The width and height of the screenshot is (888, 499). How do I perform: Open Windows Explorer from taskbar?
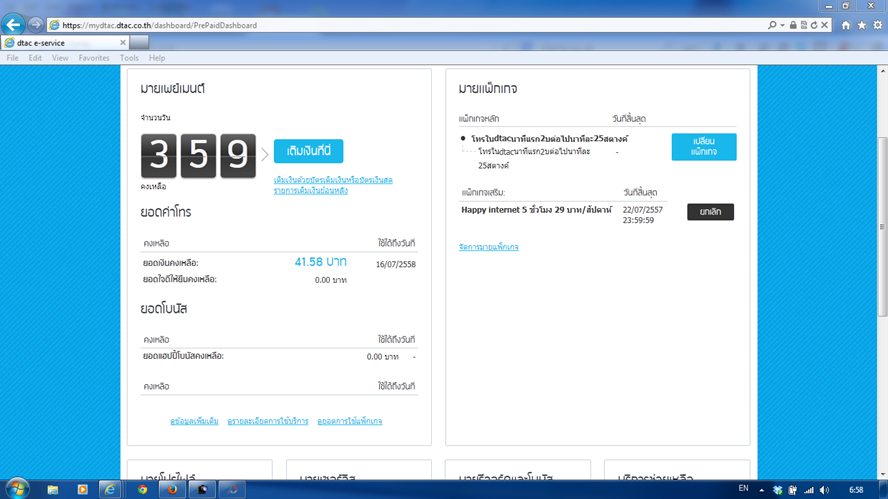[53, 489]
